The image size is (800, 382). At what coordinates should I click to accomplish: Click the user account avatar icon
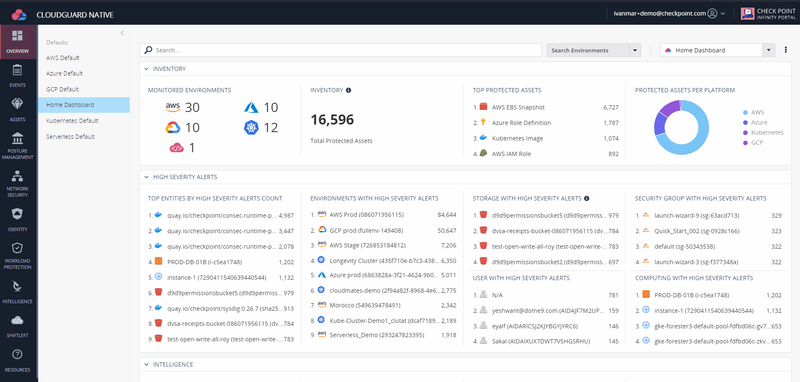point(712,14)
